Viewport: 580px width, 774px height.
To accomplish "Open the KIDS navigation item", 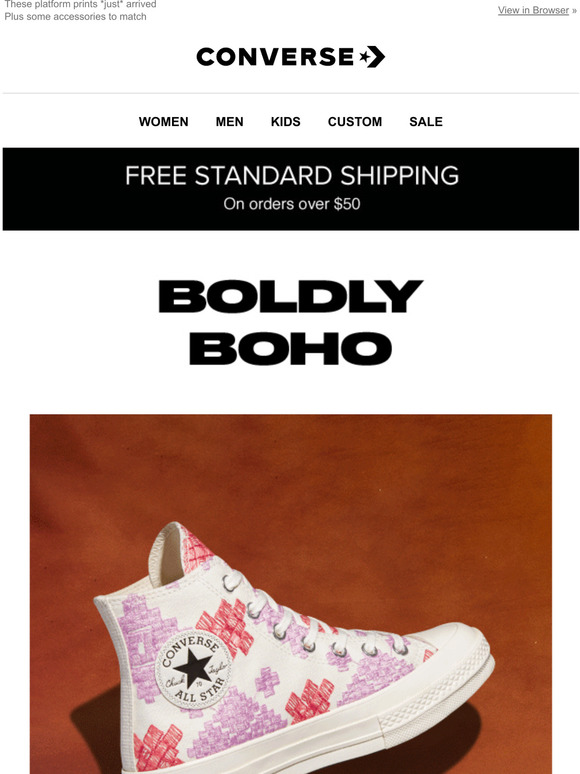I will point(286,121).
